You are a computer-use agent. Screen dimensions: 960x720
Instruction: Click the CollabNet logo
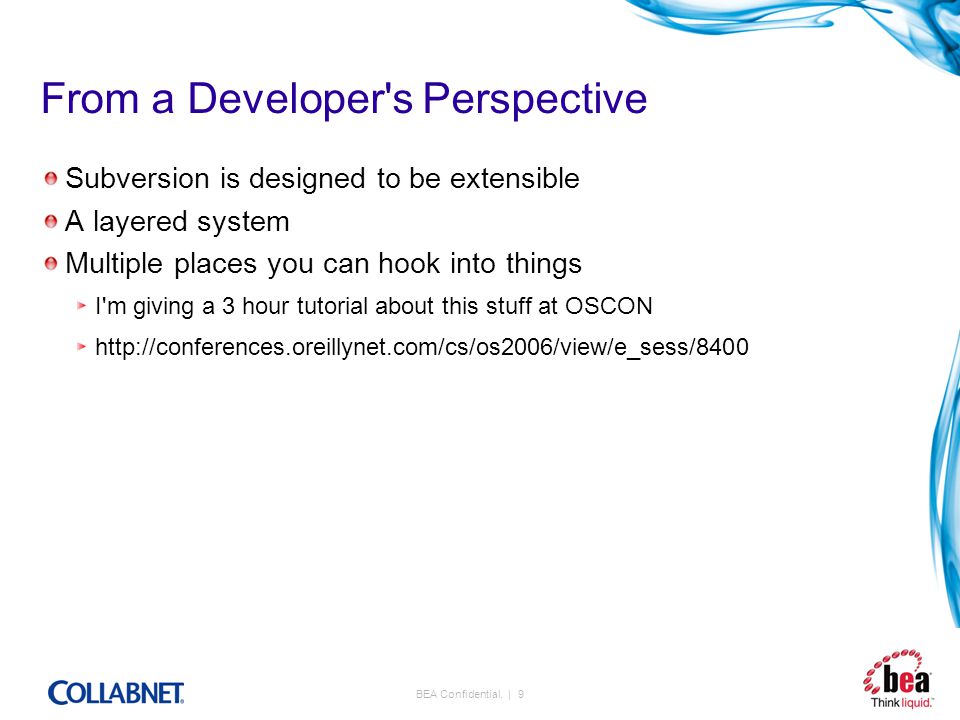(x=116, y=692)
